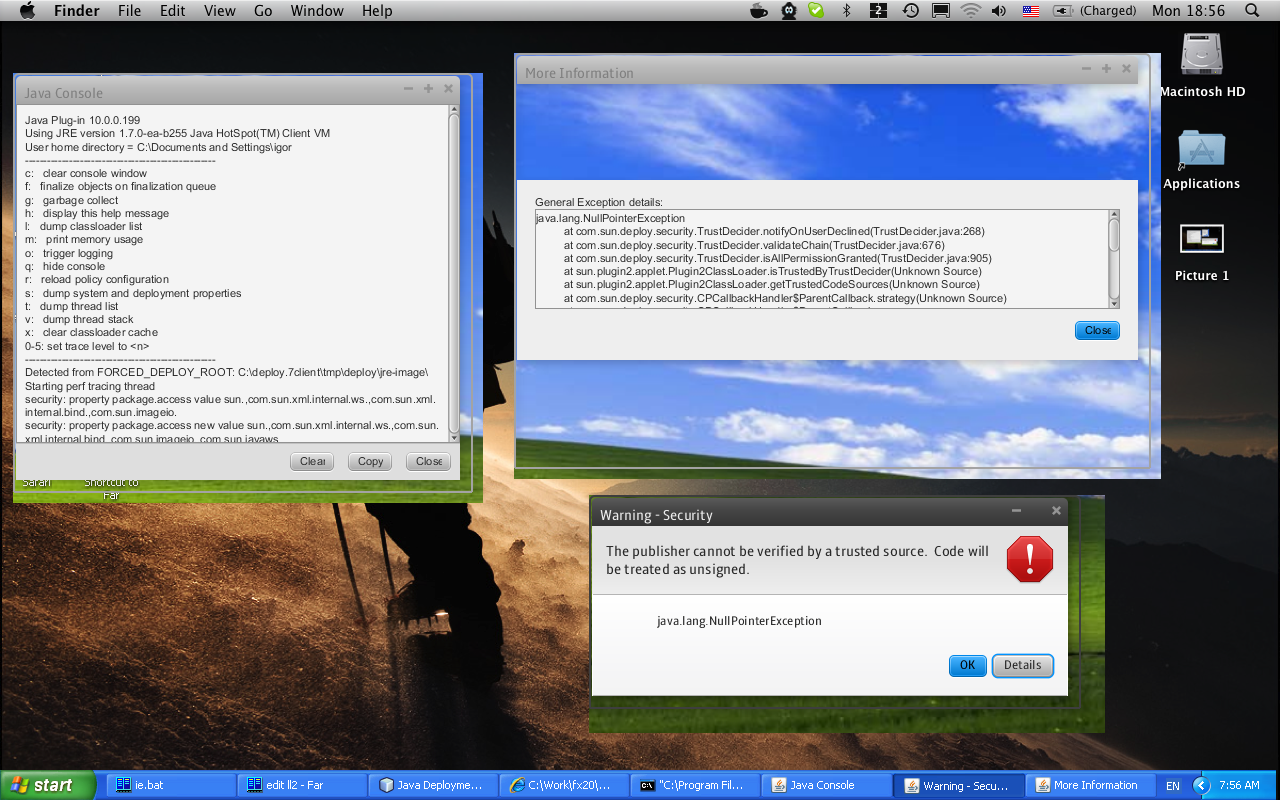Open the Applications folder icon
The image size is (1280, 800).
[x=1201, y=150]
